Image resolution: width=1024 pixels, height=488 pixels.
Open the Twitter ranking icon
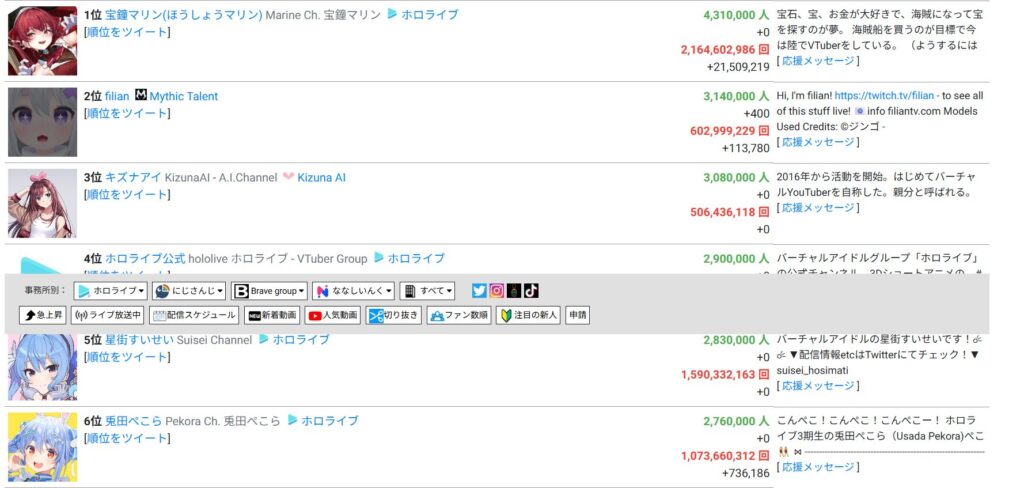(479, 291)
